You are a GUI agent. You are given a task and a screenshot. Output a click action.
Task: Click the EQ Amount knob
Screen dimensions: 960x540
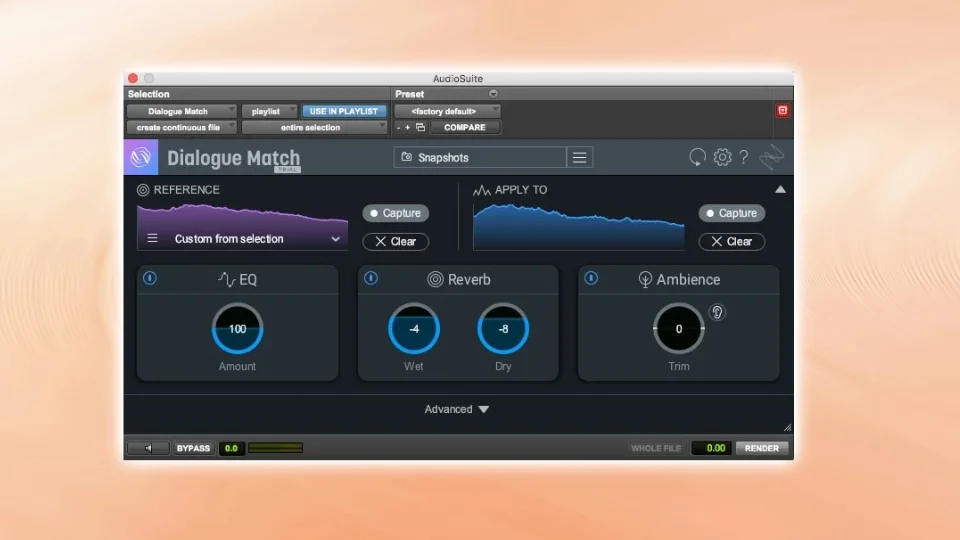coord(238,329)
